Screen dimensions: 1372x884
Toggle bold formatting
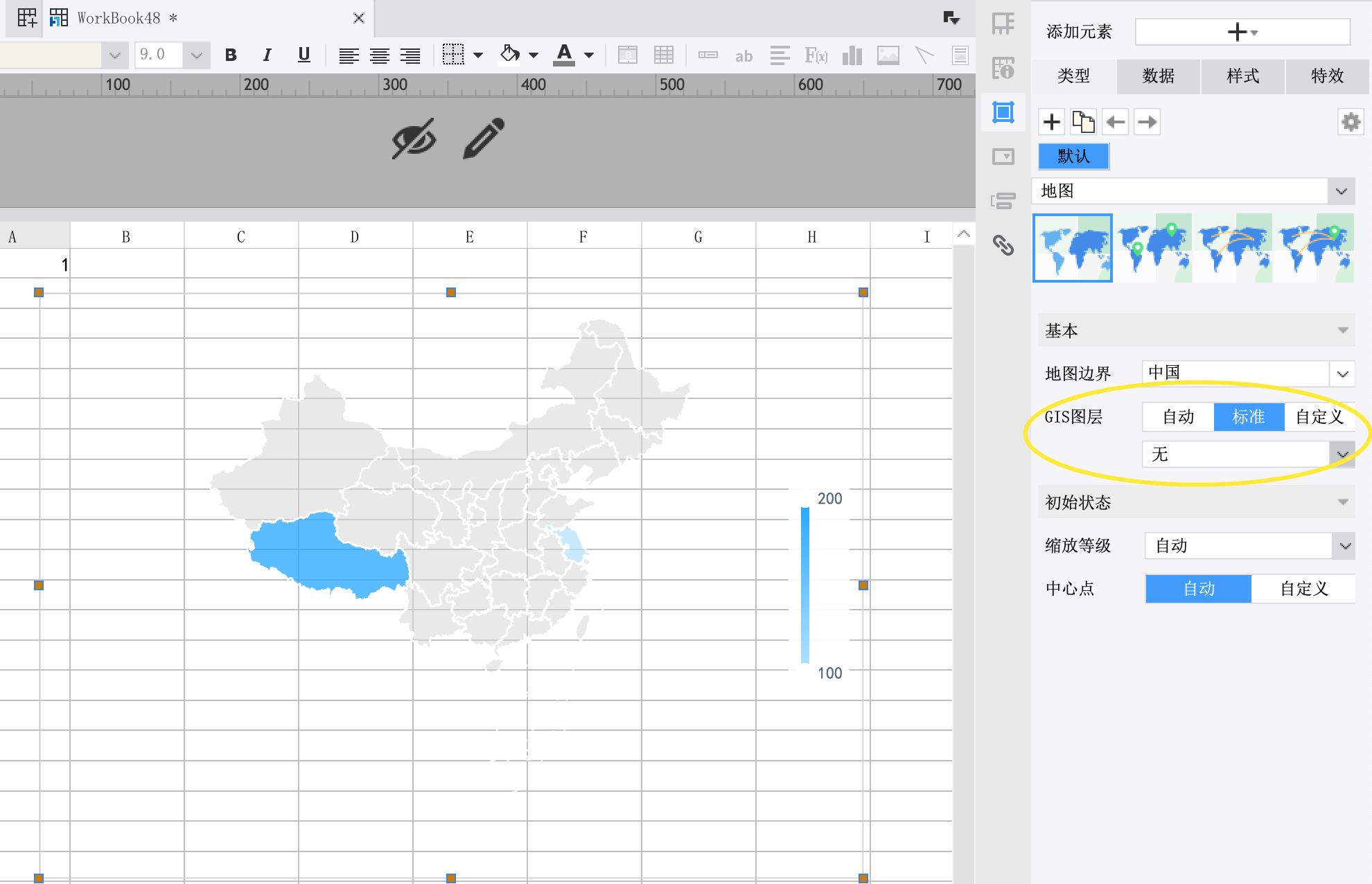pyautogui.click(x=231, y=55)
